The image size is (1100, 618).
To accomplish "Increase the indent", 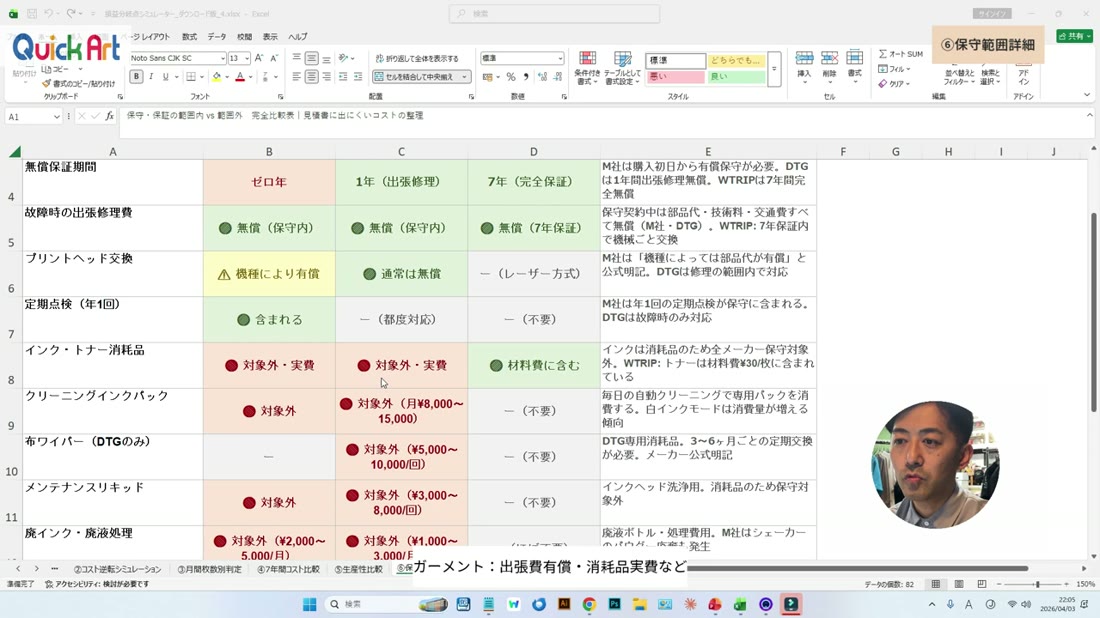I will [358, 76].
